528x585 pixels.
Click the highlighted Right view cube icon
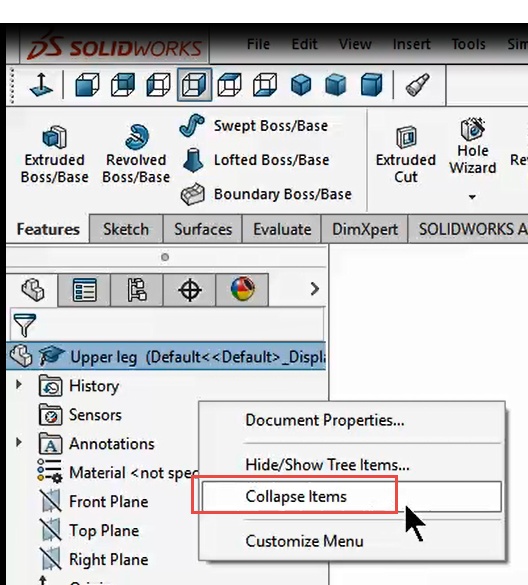coord(194,85)
